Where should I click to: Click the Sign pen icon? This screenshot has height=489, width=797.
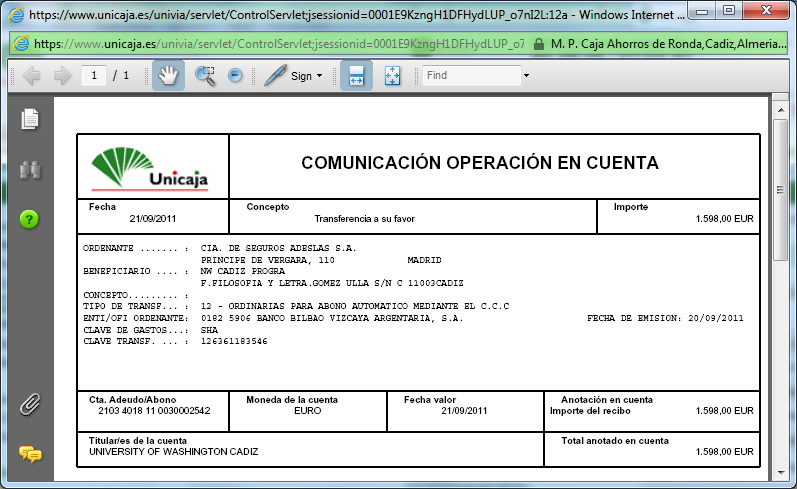coord(275,76)
